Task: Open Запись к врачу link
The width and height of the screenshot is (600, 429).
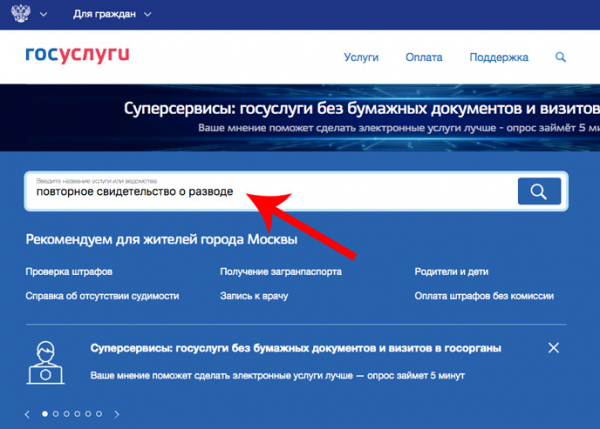Action: [x=254, y=296]
